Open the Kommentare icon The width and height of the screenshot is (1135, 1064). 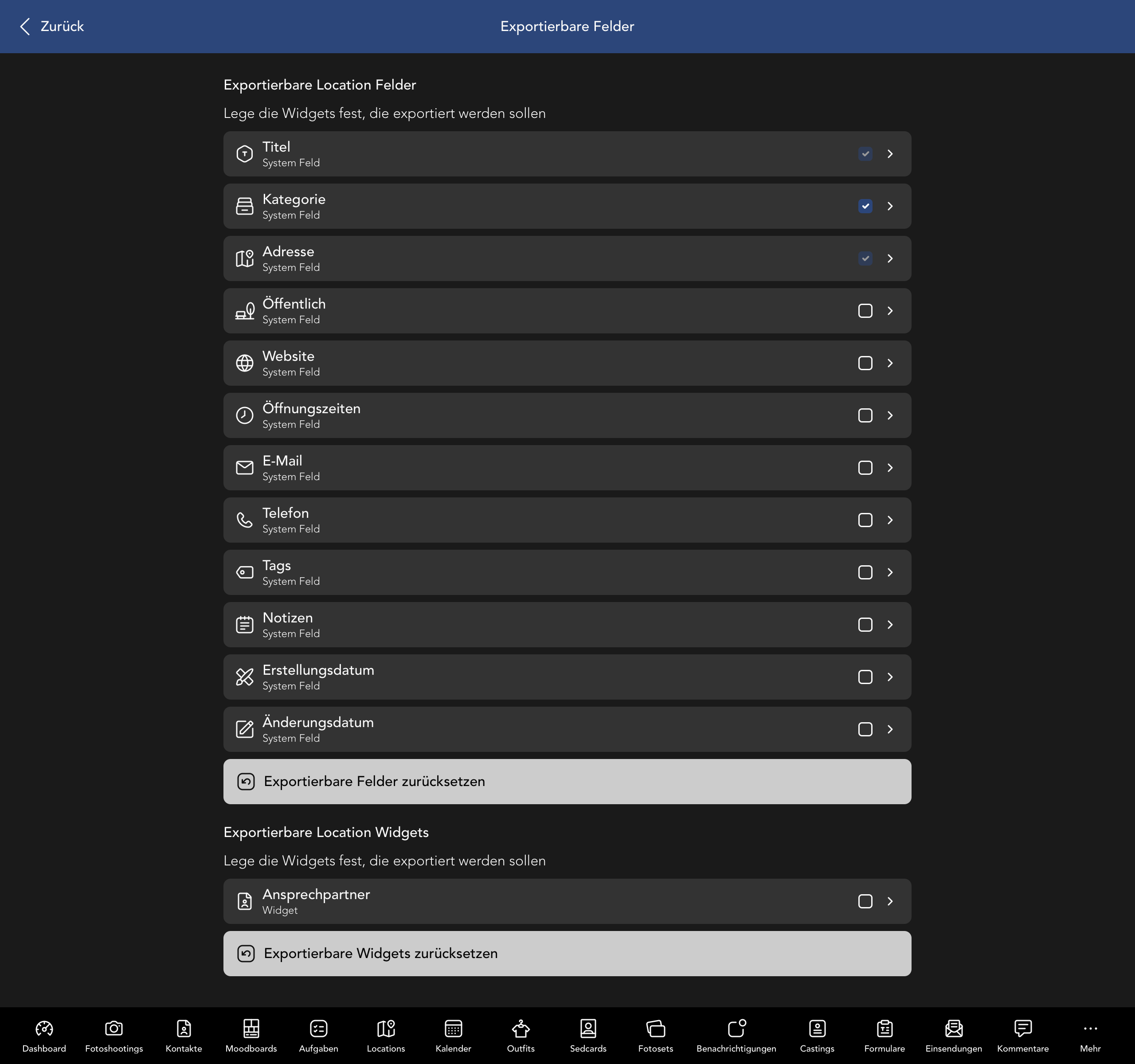click(1022, 1029)
